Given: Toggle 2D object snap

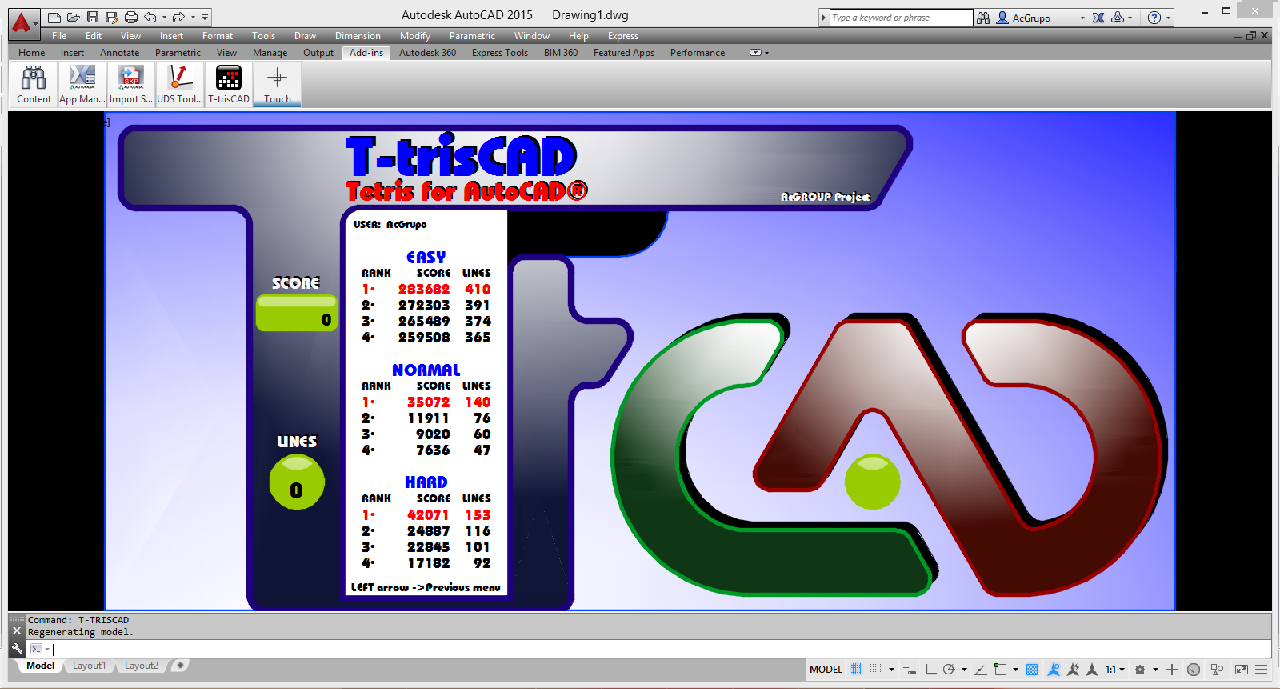Looking at the screenshot, I should pos(1000,669).
